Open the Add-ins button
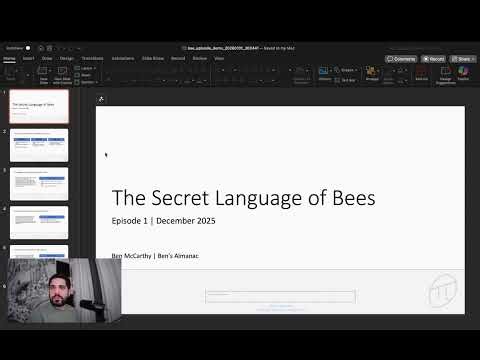 pyautogui.click(x=422, y=73)
